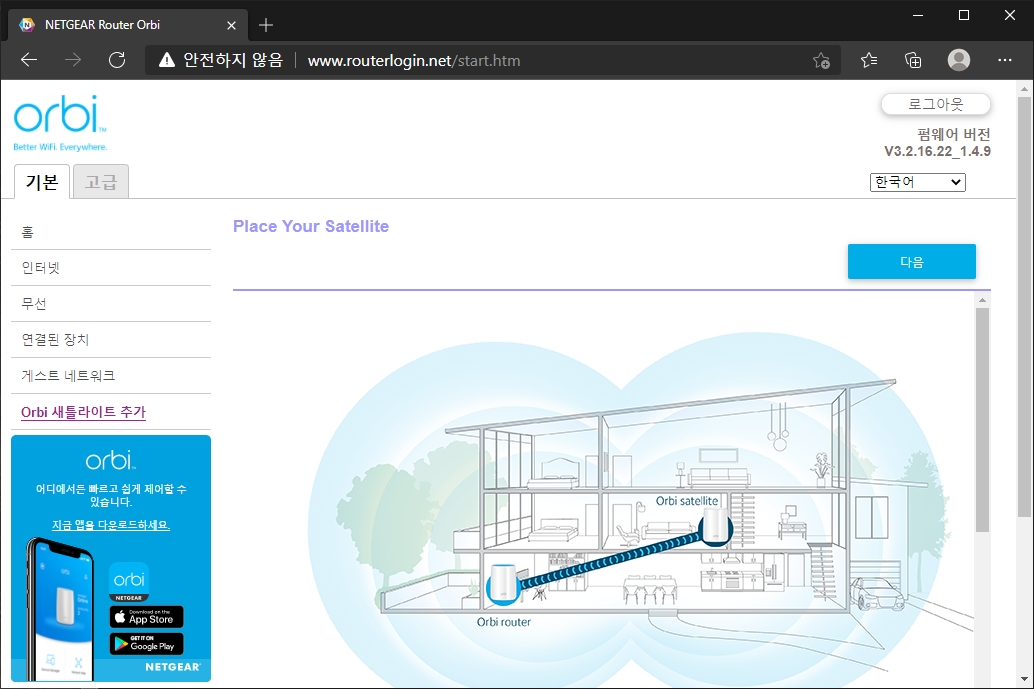The image size is (1034, 689).
Task: Open the 연결된 장치 menu item
Action: tap(111, 340)
